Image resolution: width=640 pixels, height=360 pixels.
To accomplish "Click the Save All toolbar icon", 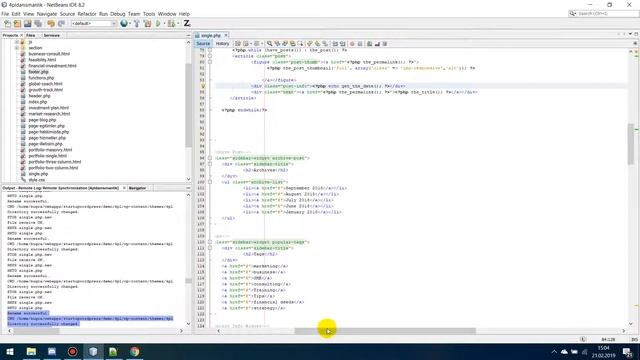I will coord(38,24).
